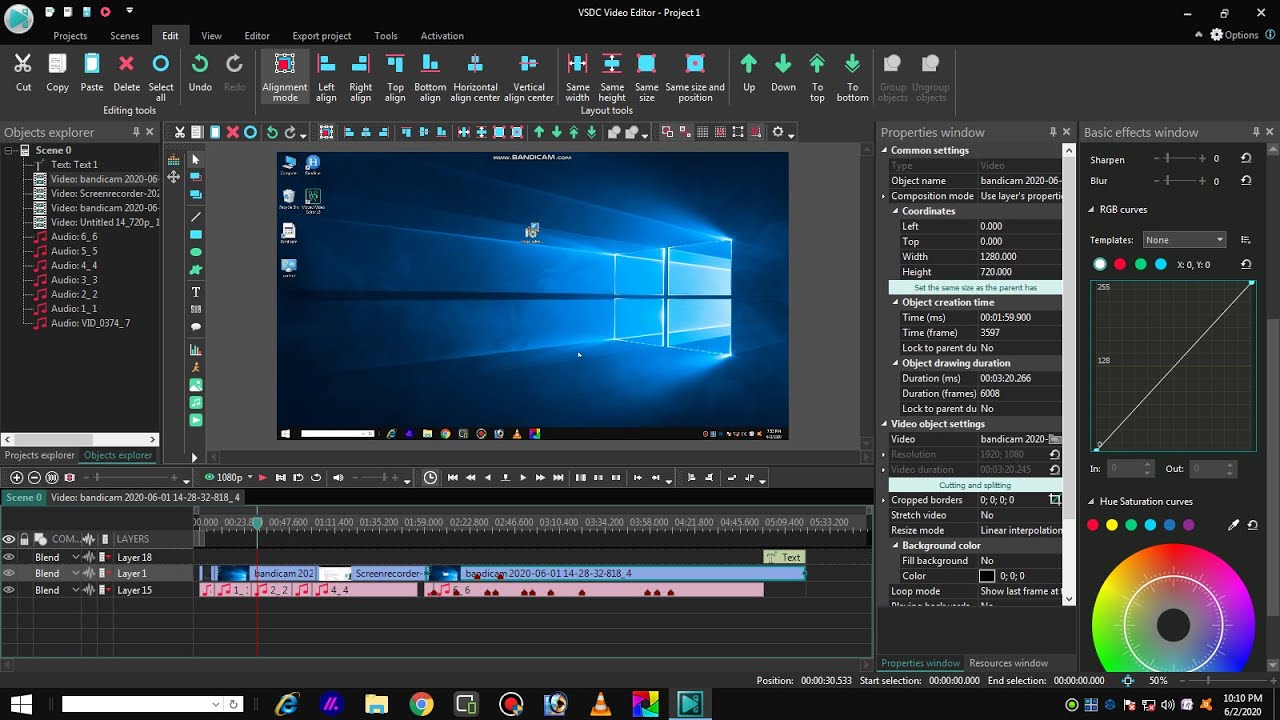Screen dimensions: 1280x720
Task: Open the Scenes ribbon tab
Action: coord(125,36)
